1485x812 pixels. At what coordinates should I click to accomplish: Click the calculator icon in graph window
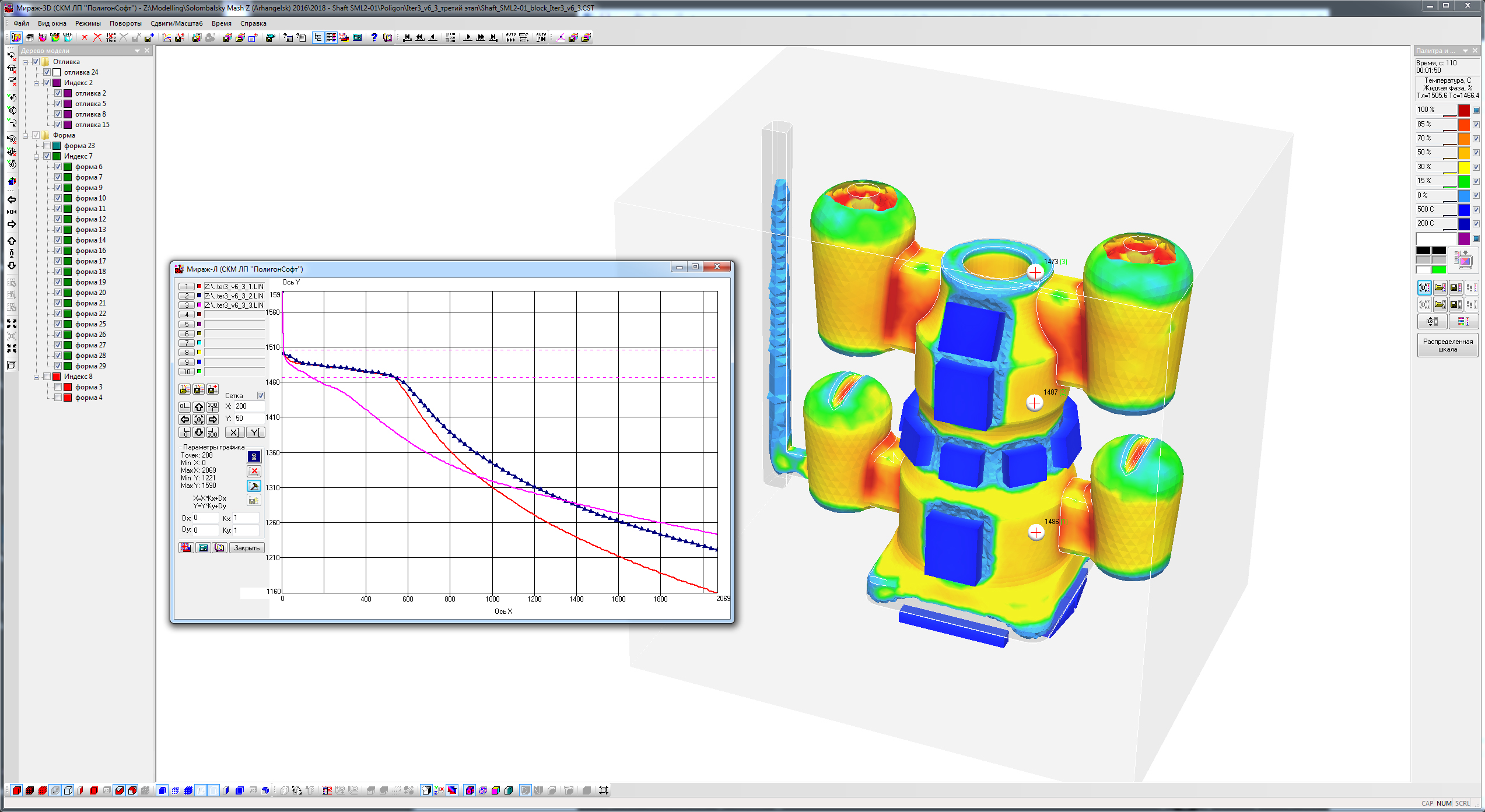click(x=202, y=548)
